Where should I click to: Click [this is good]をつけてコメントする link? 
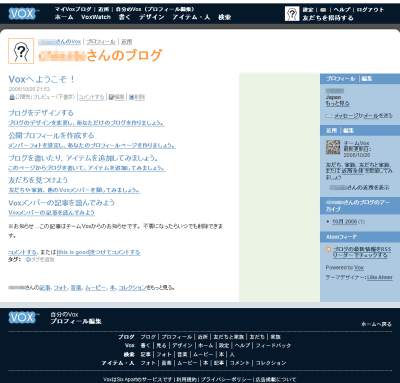tap(99, 252)
